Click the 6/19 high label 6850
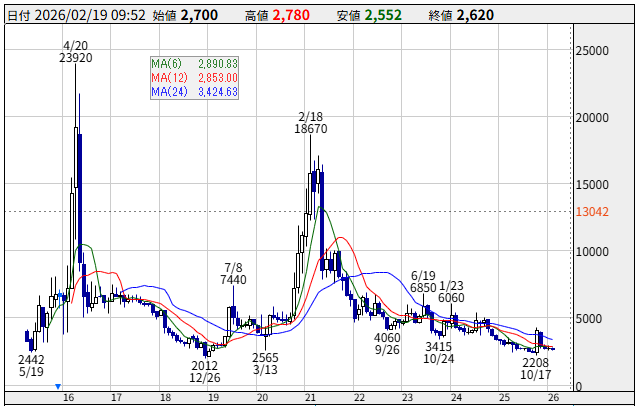 [x=424, y=287]
